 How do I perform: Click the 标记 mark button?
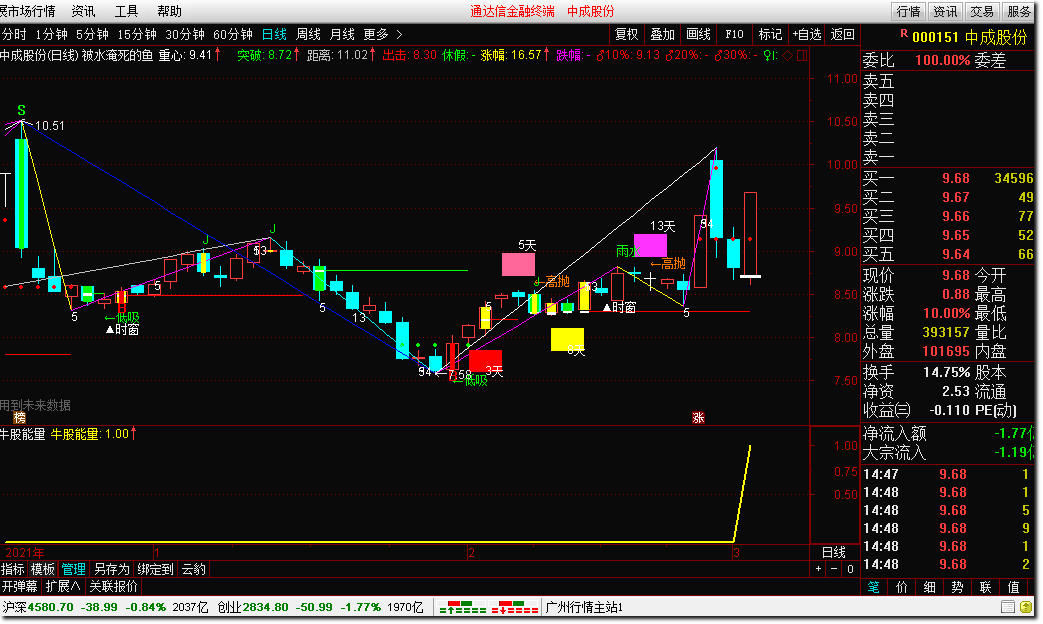770,35
